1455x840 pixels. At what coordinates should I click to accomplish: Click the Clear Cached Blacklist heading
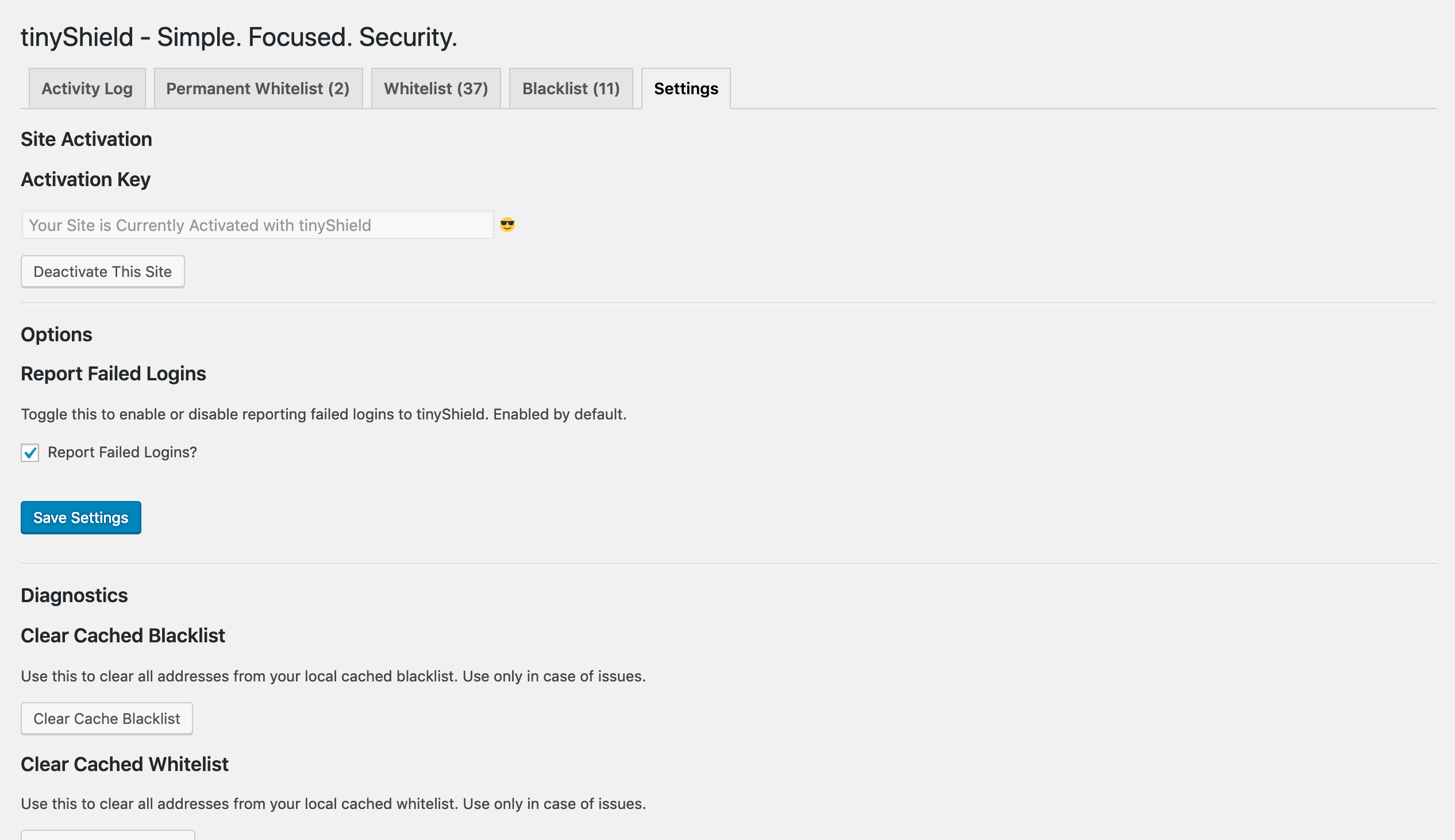pos(123,635)
